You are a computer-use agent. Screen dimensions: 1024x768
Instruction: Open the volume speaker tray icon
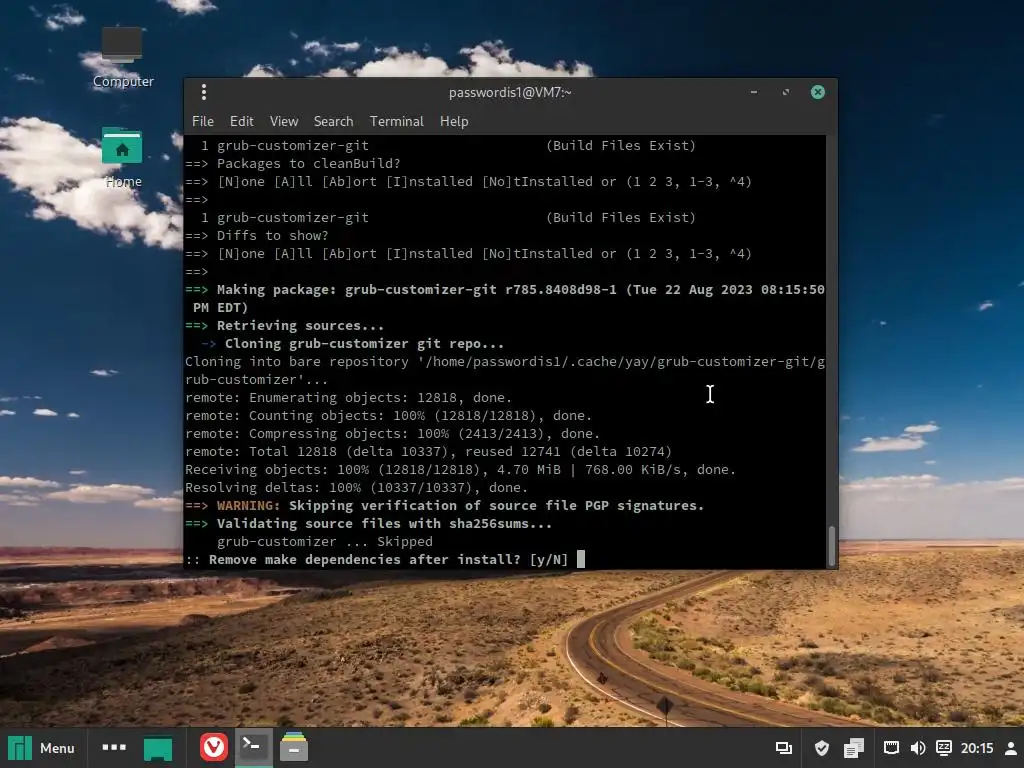pyautogui.click(x=918, y=748)
